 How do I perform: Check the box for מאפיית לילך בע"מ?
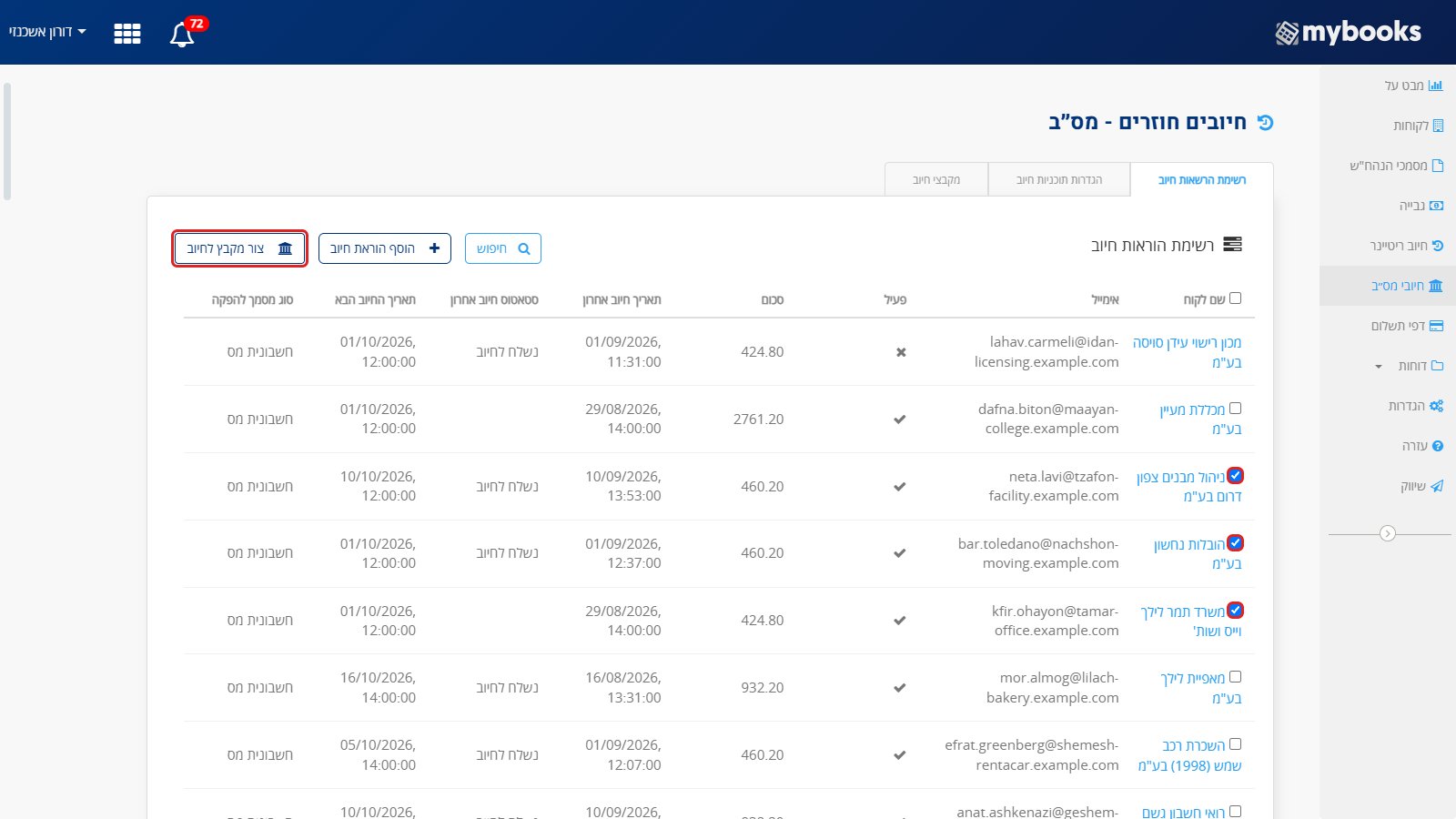1235,677
